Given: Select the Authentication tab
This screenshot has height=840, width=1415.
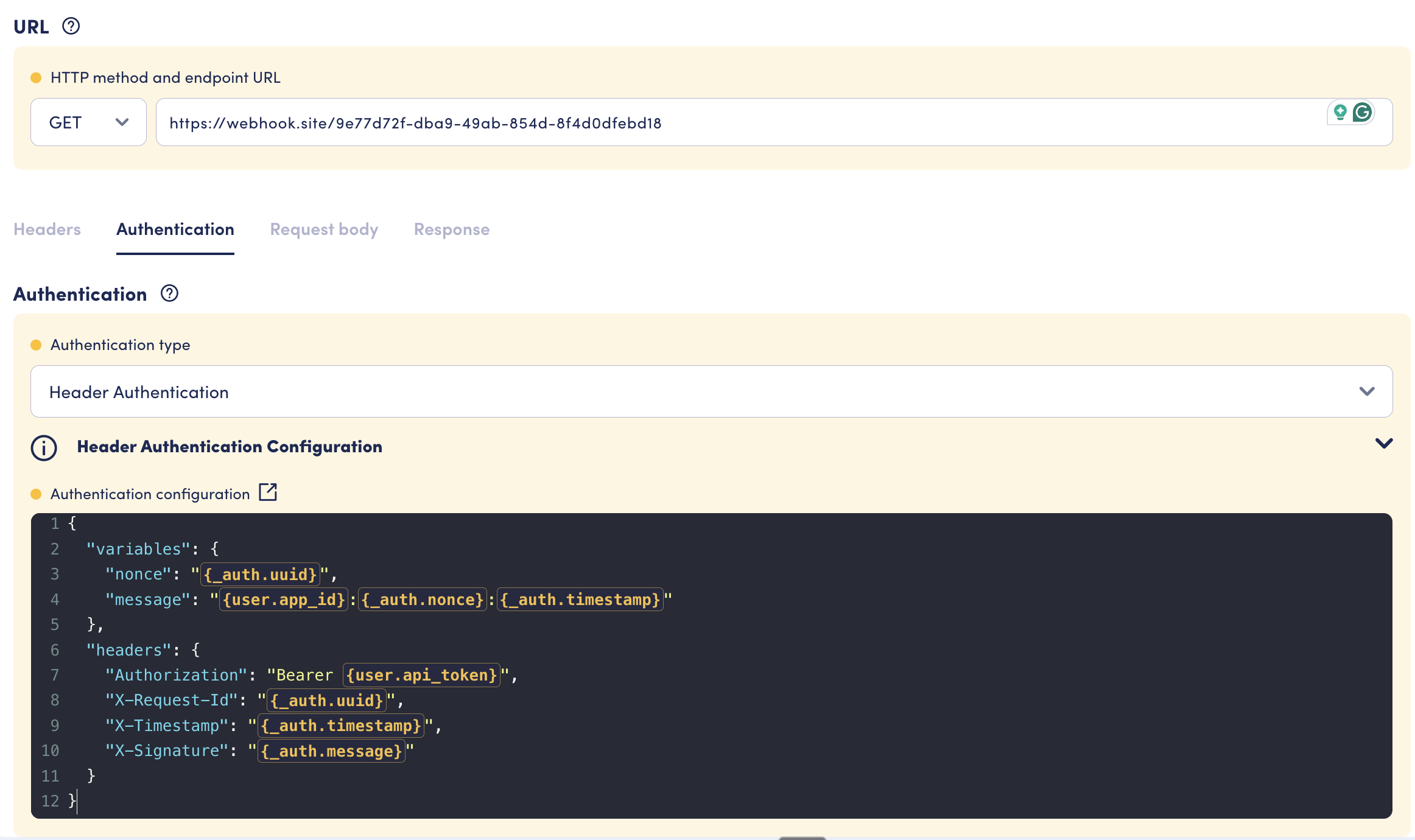Looking at the screenshot, I should tap(175, 229).
